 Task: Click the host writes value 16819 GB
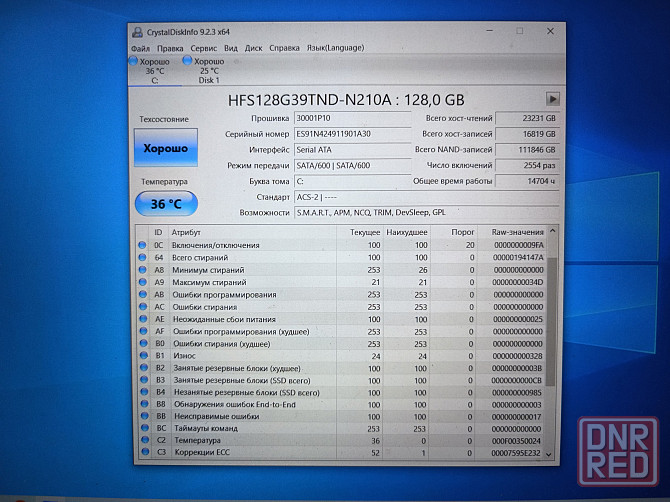[527, 134]
